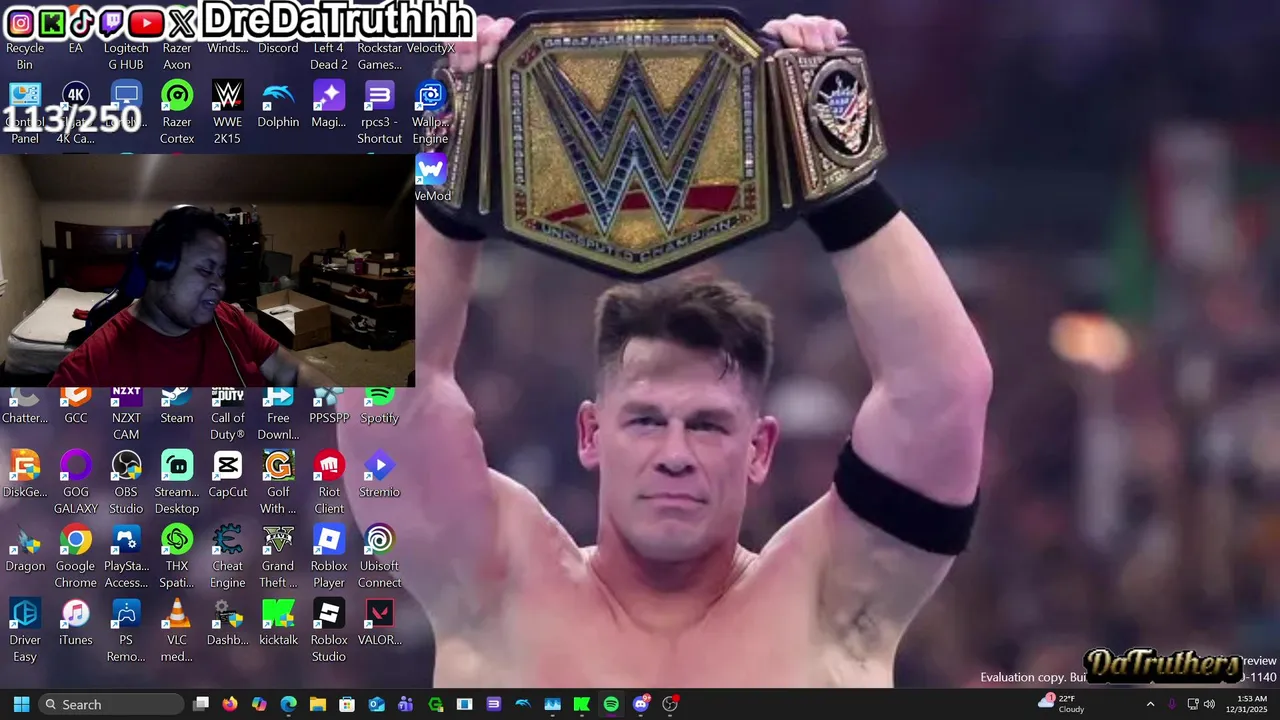This screenshot has width=1280, height=720.
Task: Open Firefox from the taskbar
Action: [230, 704]
